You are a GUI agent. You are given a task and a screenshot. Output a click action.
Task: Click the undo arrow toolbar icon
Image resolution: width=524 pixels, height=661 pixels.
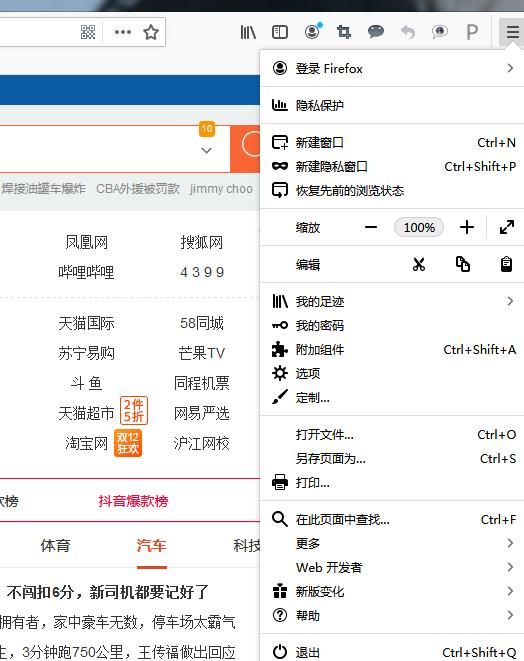click(408, 32)
